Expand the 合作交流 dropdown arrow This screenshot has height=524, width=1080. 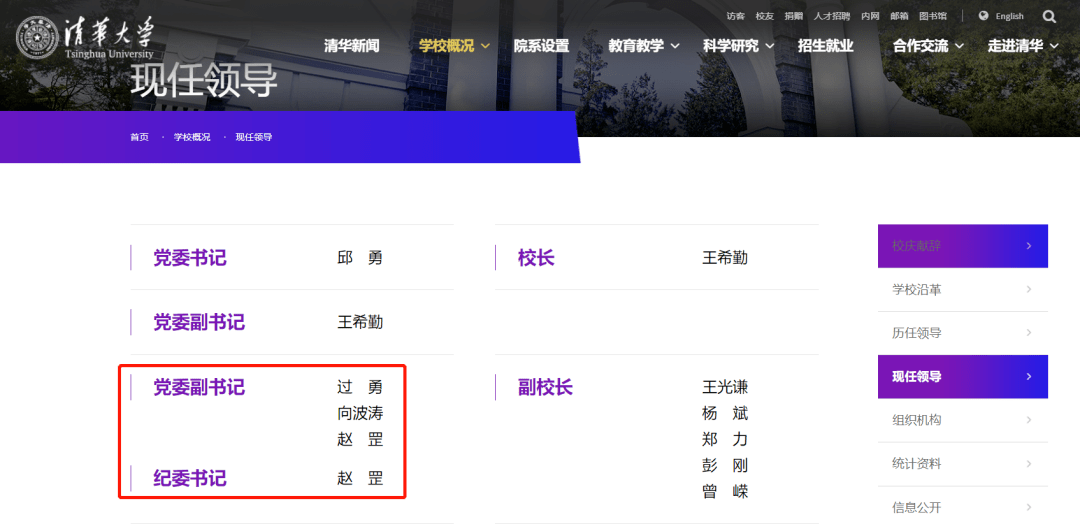coord(959,47)
